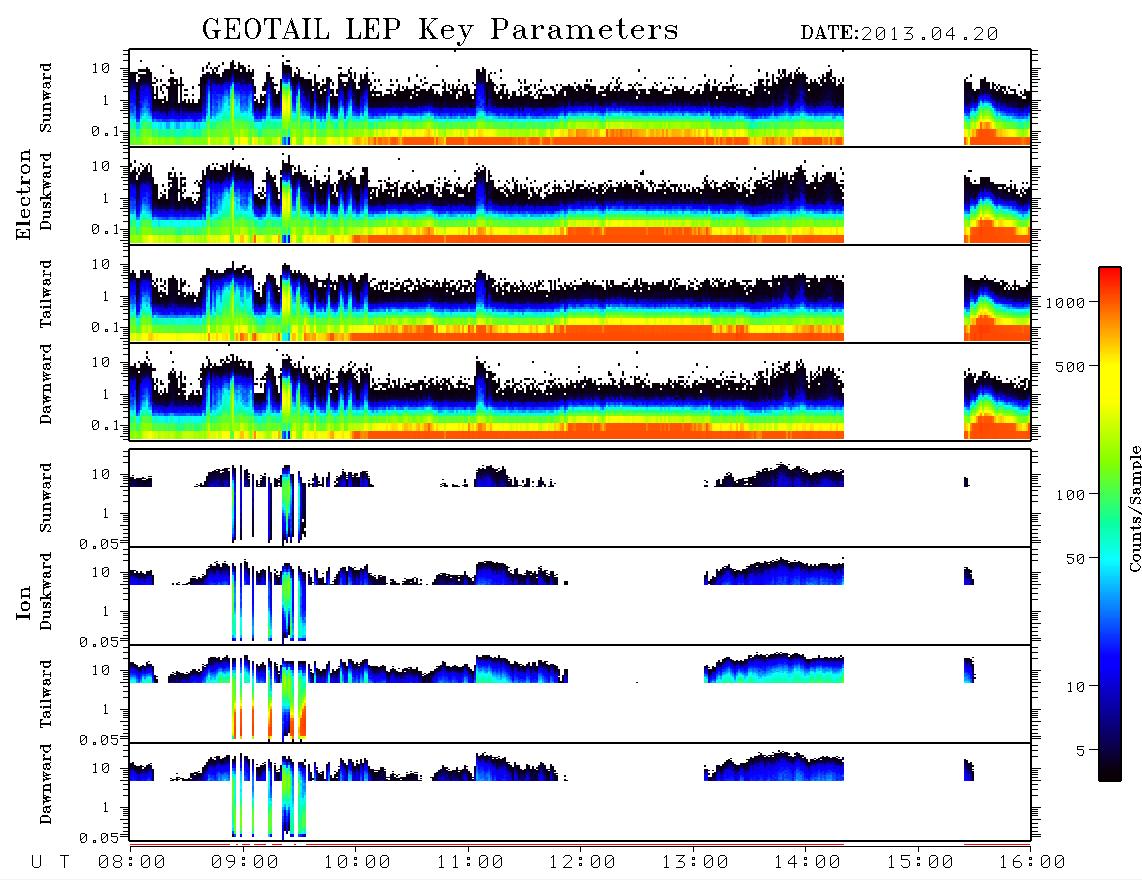Viewport: 1142px width, 880px height.
Task: Click the 15:00 time tick label
Action: pyautogui.click(x=920, y=863)
